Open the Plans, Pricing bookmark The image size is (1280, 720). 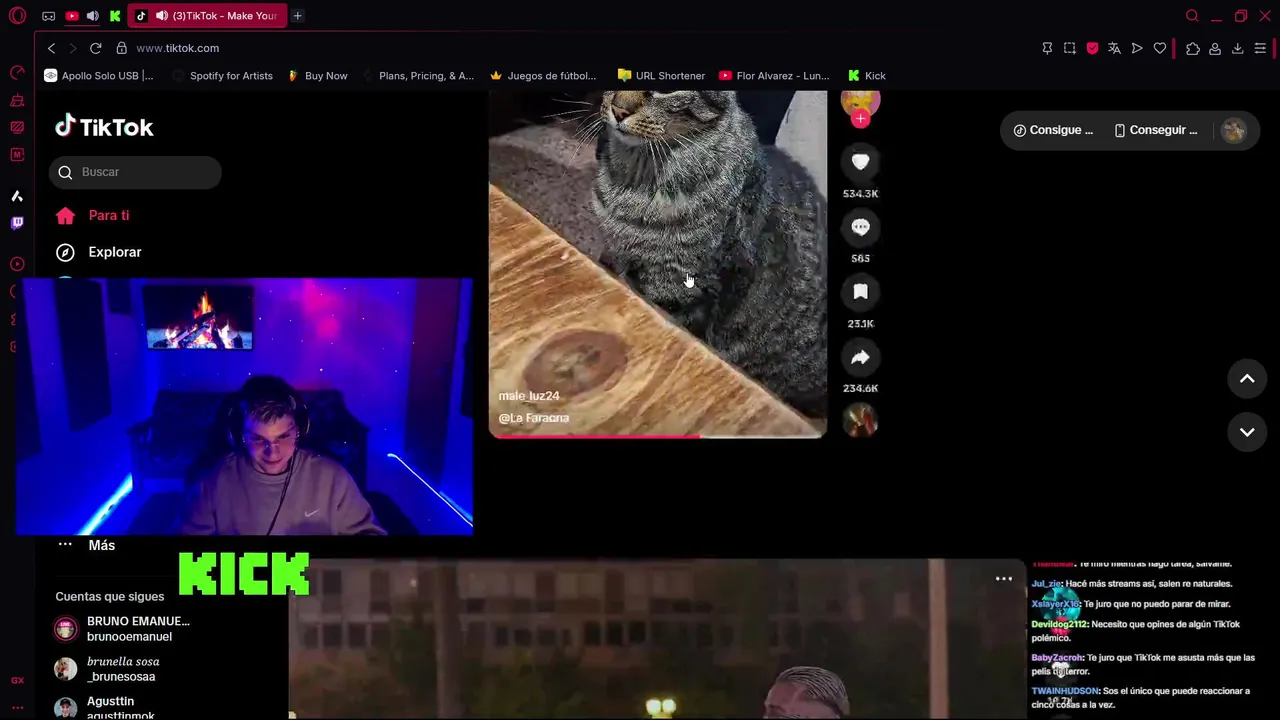[418, 76]
